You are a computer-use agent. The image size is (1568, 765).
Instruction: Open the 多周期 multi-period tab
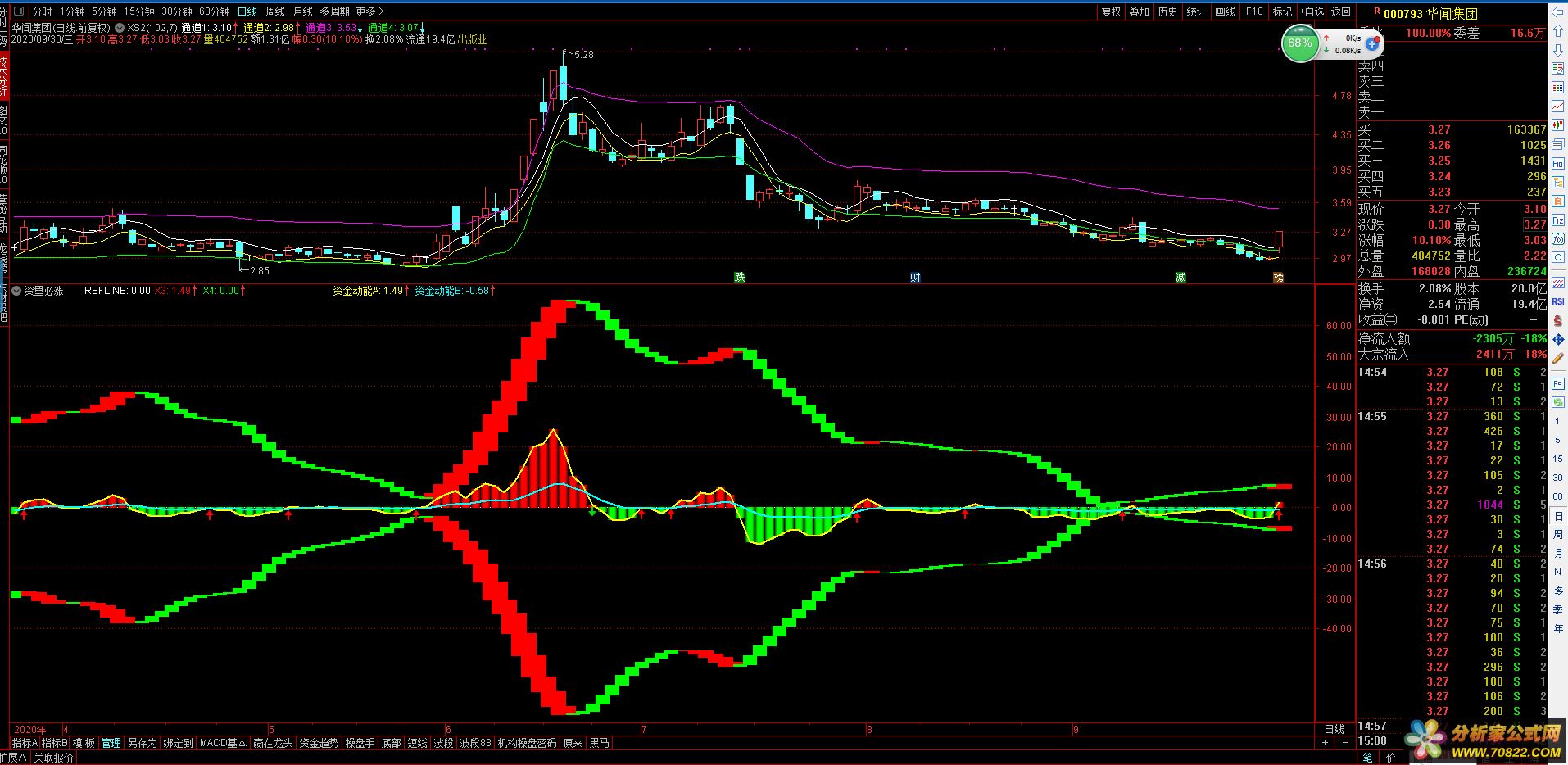[x=334, y=11]
